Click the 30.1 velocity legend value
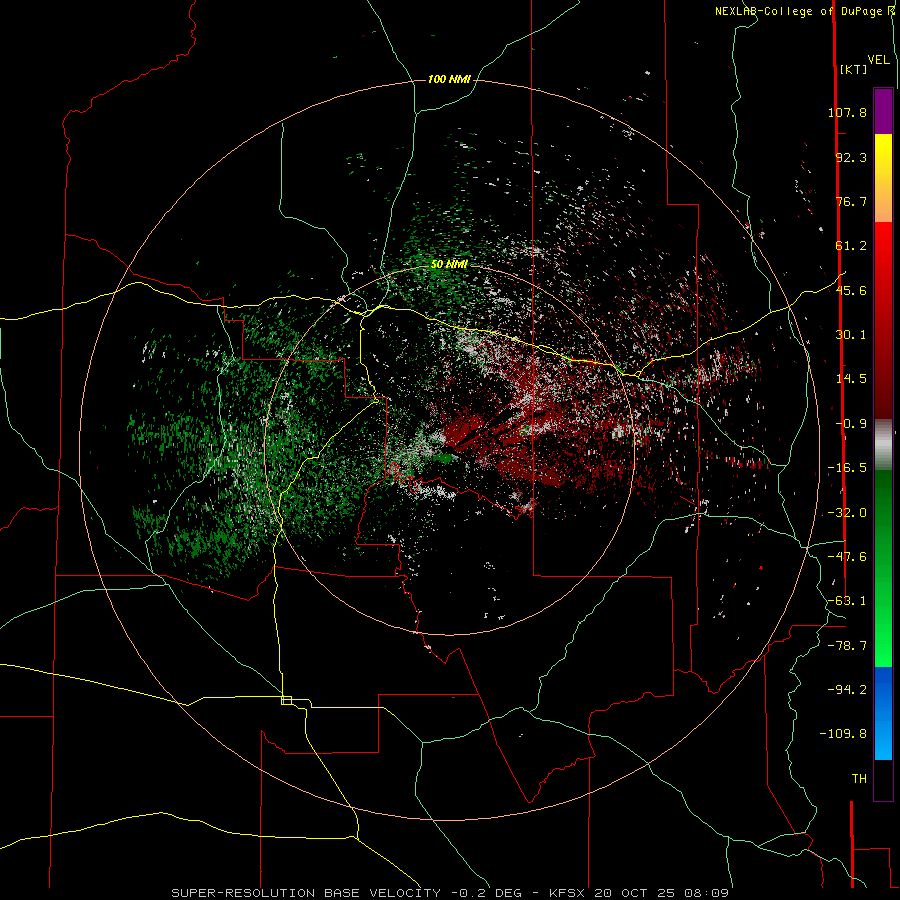Screen dimensions: 900x900 (851, 335)
